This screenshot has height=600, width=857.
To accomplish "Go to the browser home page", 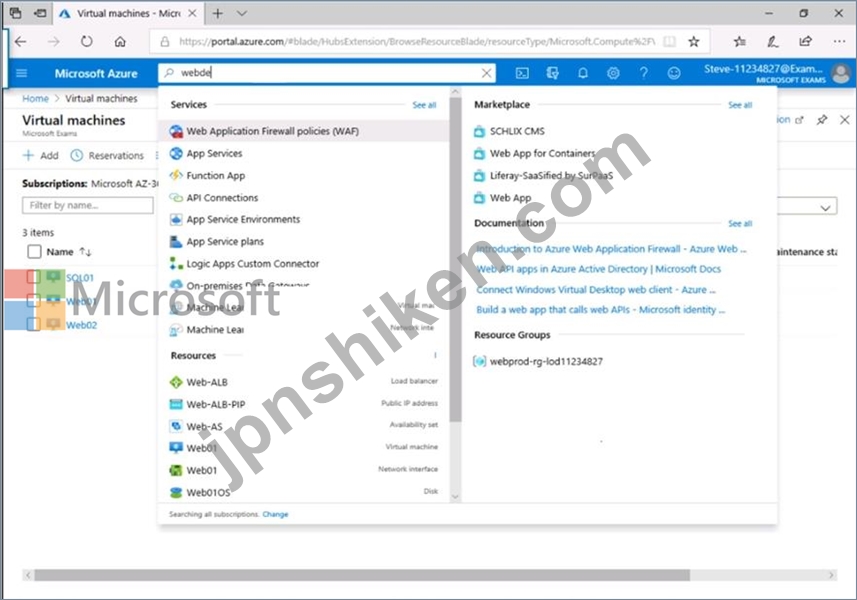I will pos(120,42).
